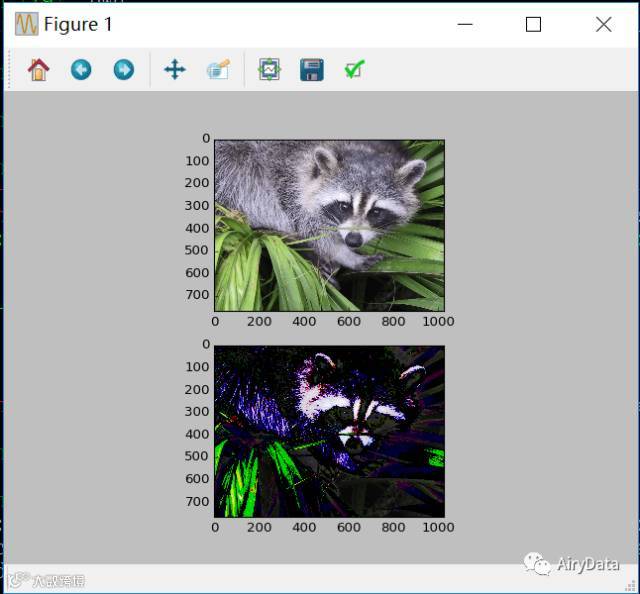The image size is (640, 594).
Task: Click the color-altered raccoon image plot
Action: coord(329,432)
